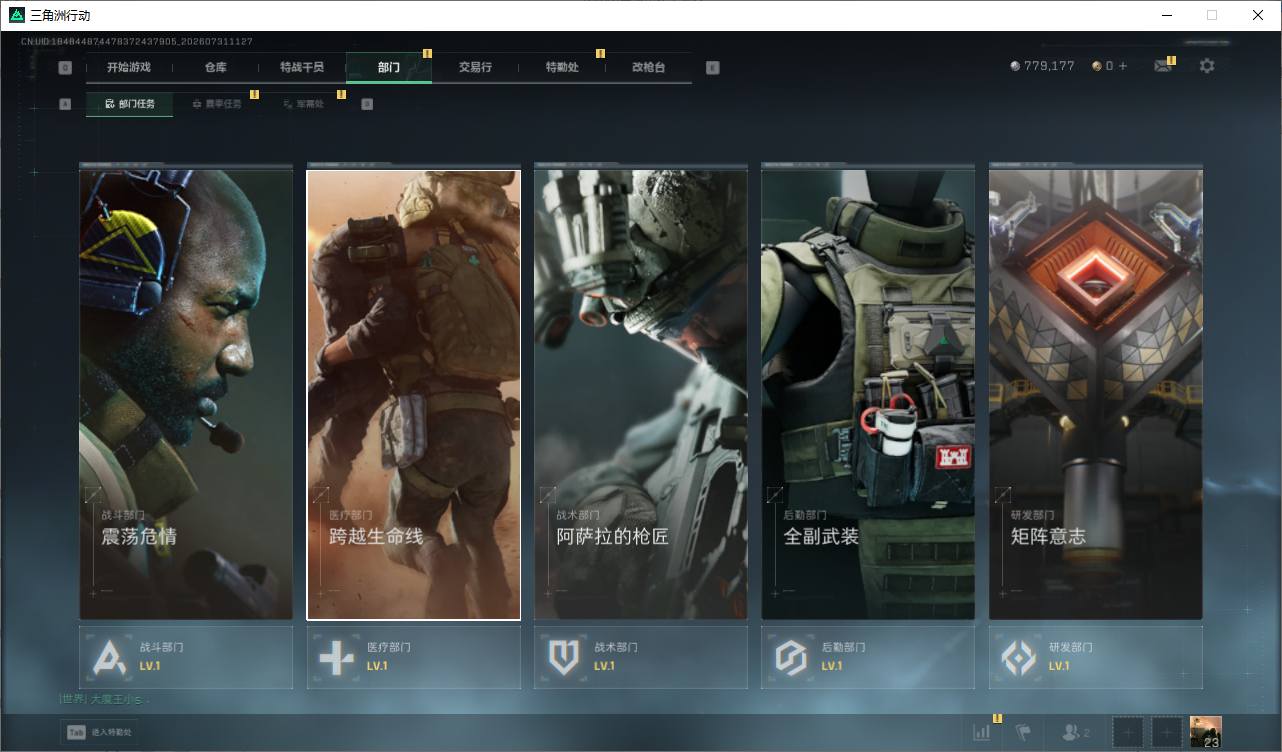Open the world chat line 世界
This screenshot has width=1282, height=752.
pyautogui.click(x=104, y=698)
